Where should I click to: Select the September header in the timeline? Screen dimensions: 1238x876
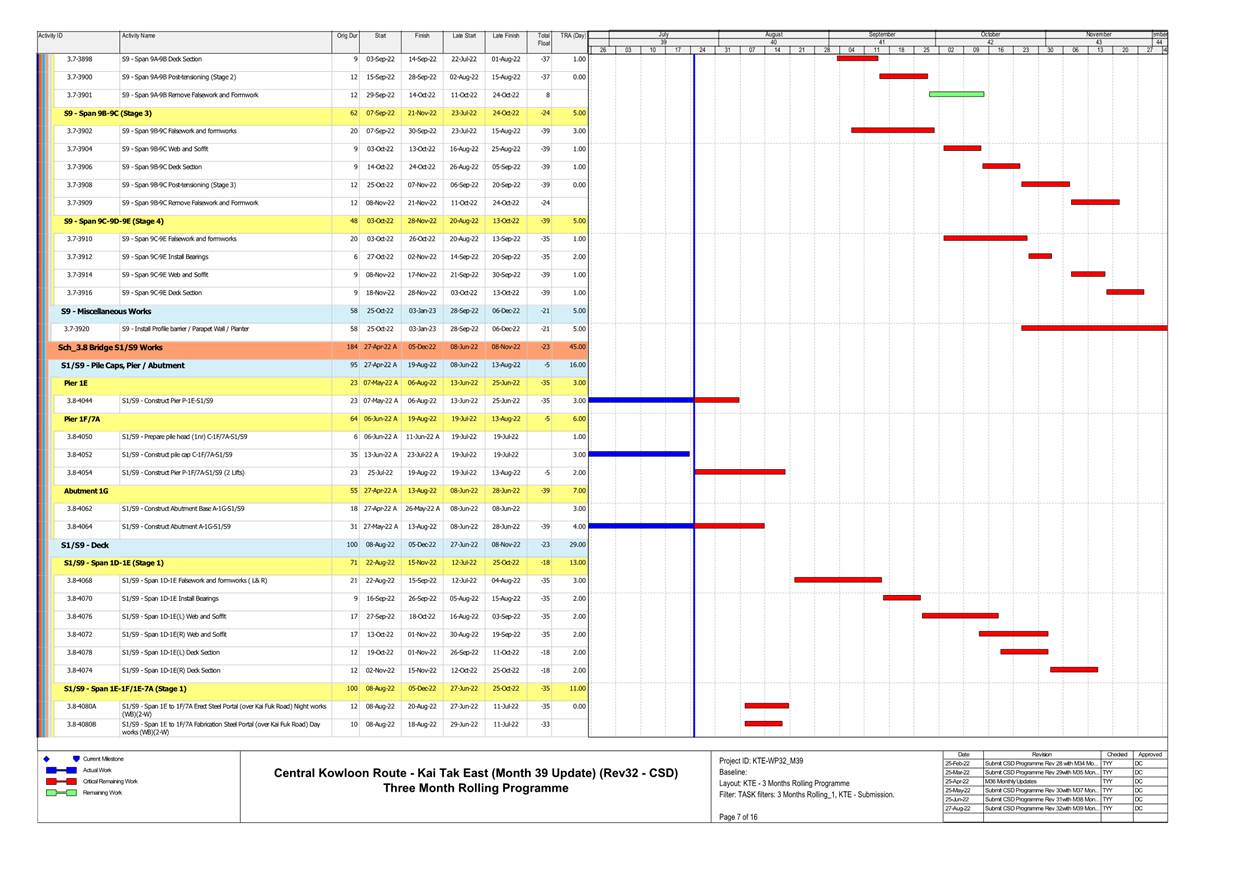click(880, 33)
